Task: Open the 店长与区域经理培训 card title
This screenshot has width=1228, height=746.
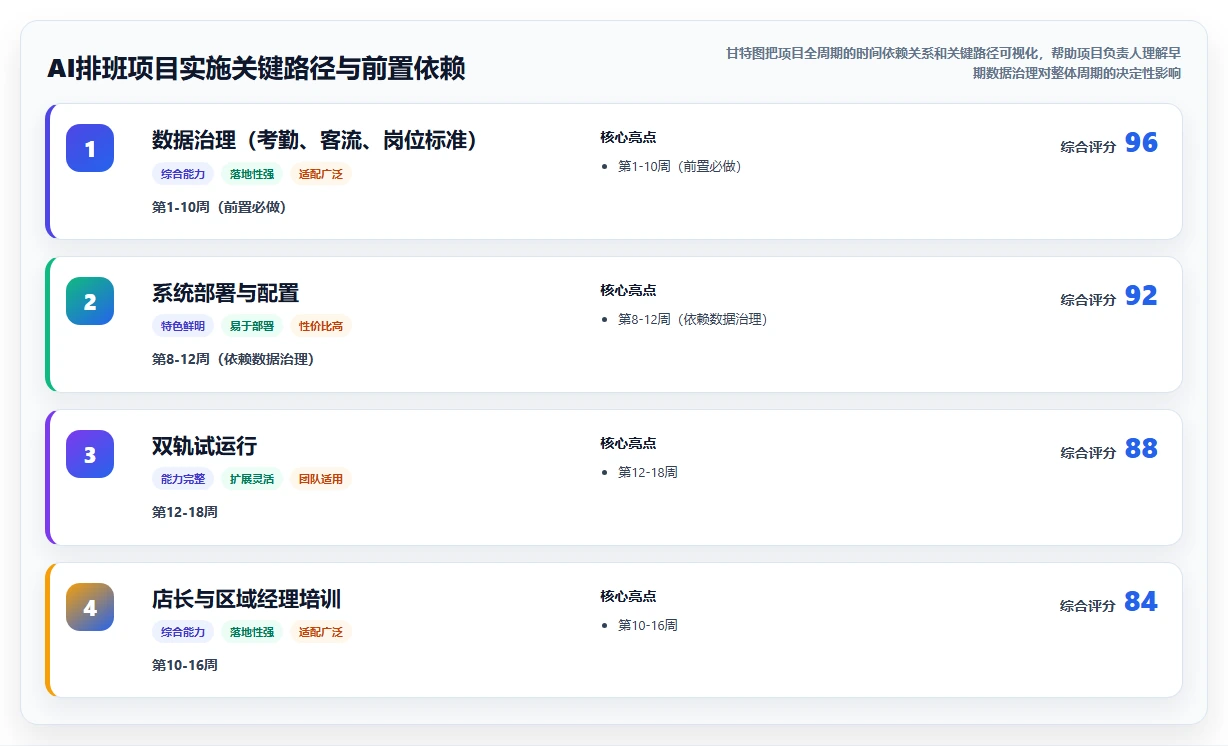Action: tap(247, 599)
